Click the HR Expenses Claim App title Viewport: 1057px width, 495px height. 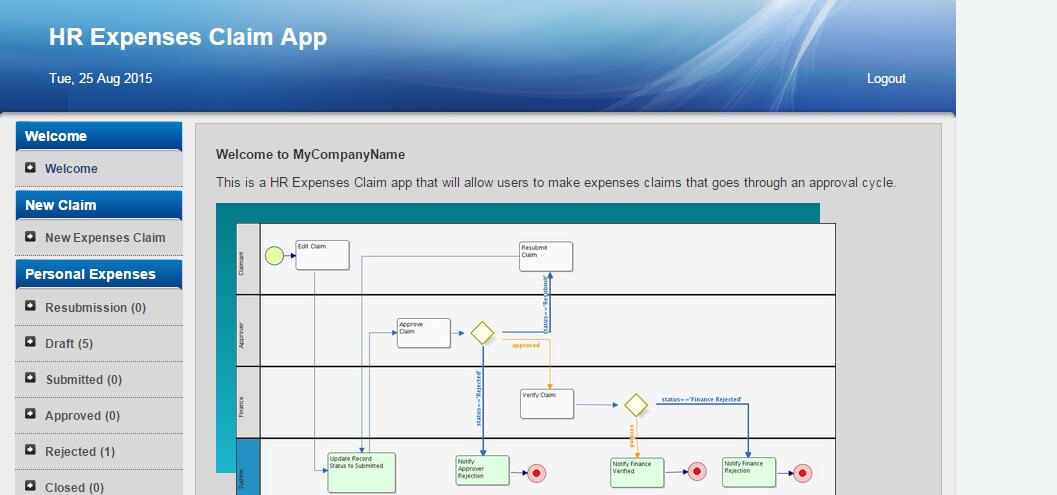point(188,37)
